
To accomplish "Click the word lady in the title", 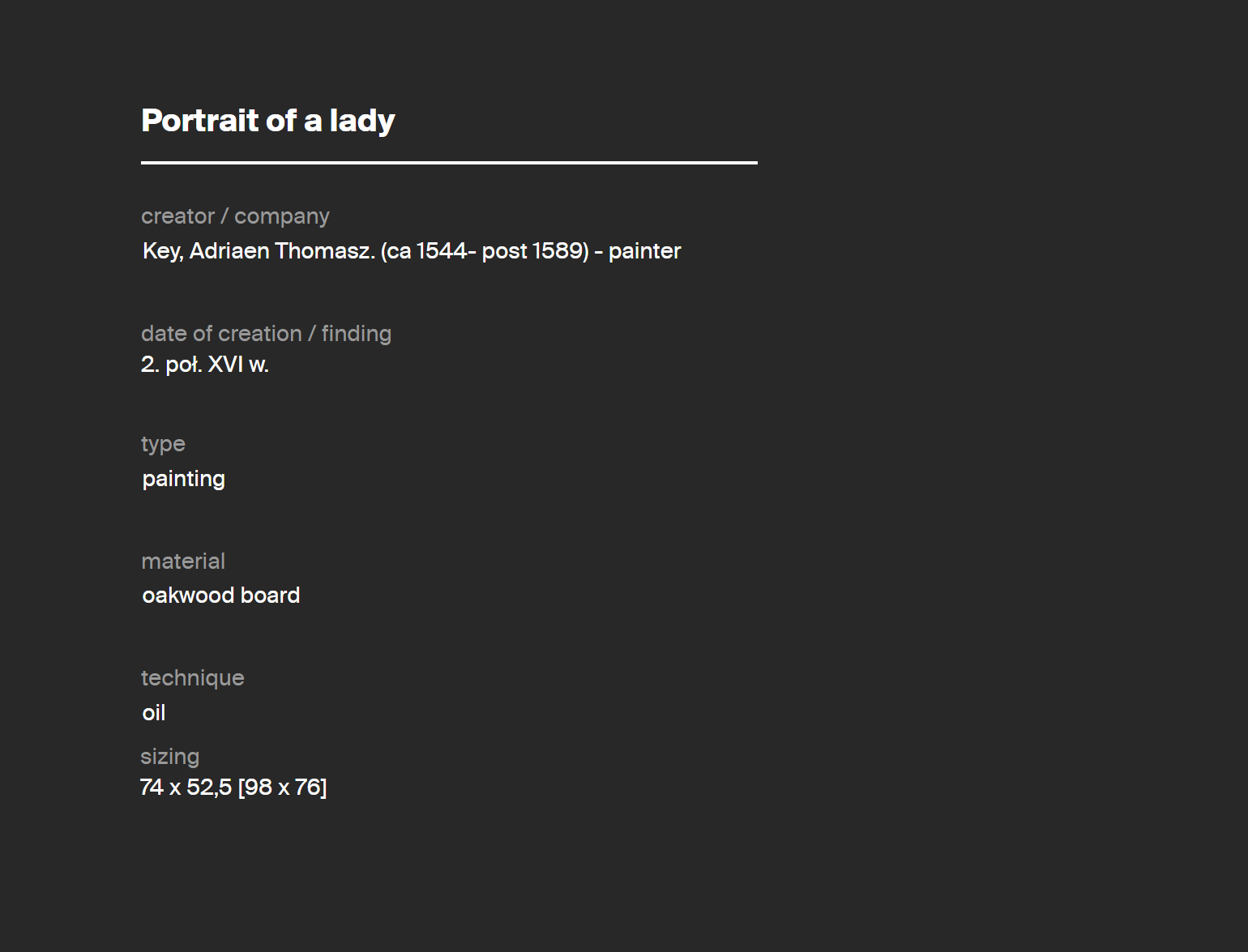I will 362,121.
